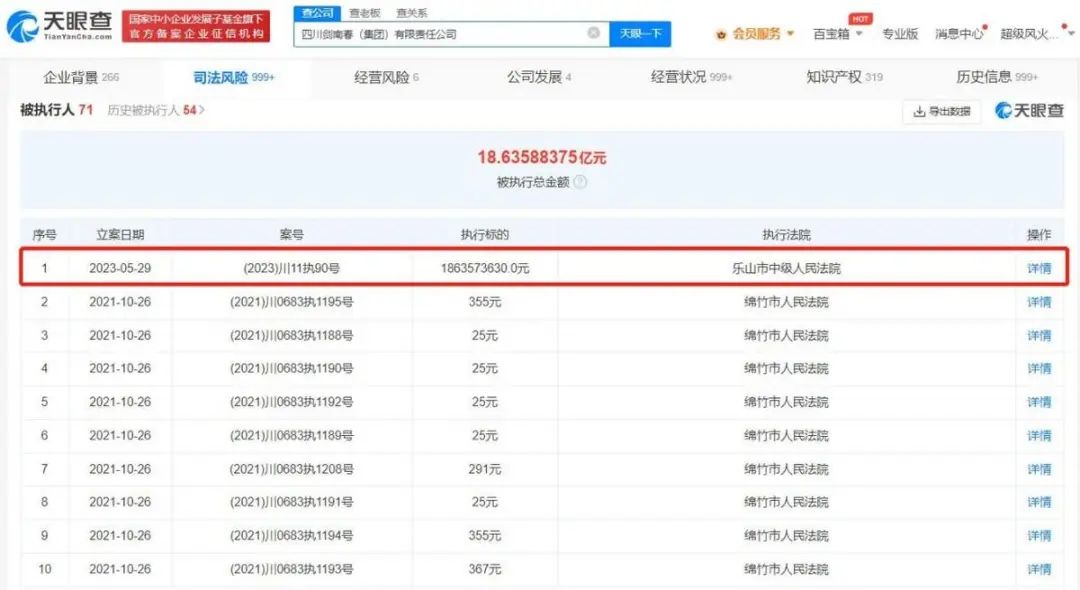Switch to the 历史信息 tab
This screenshot has width=1080, height=590.
[997, 77]
